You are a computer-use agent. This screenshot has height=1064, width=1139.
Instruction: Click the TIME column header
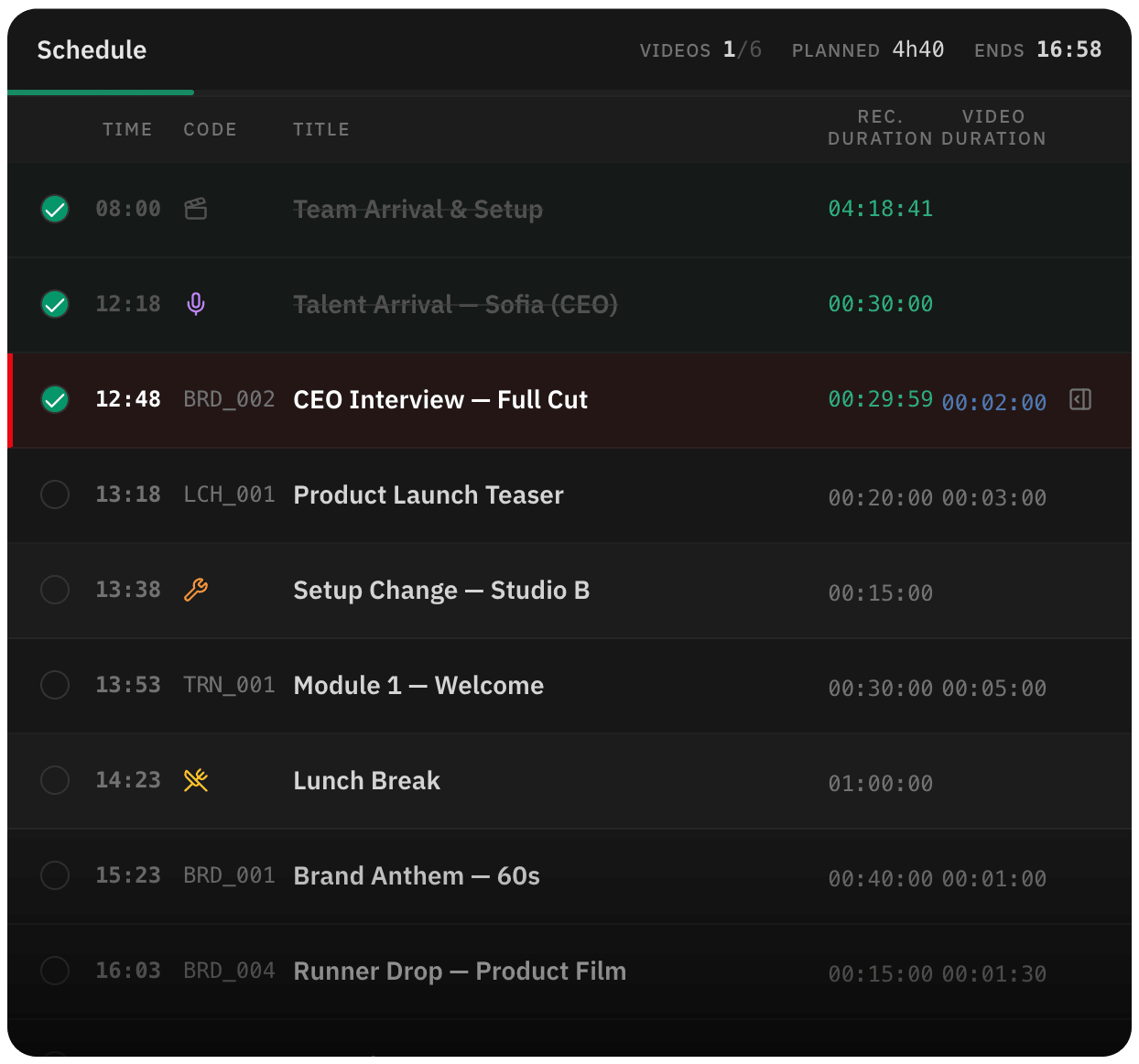(127, 129)
